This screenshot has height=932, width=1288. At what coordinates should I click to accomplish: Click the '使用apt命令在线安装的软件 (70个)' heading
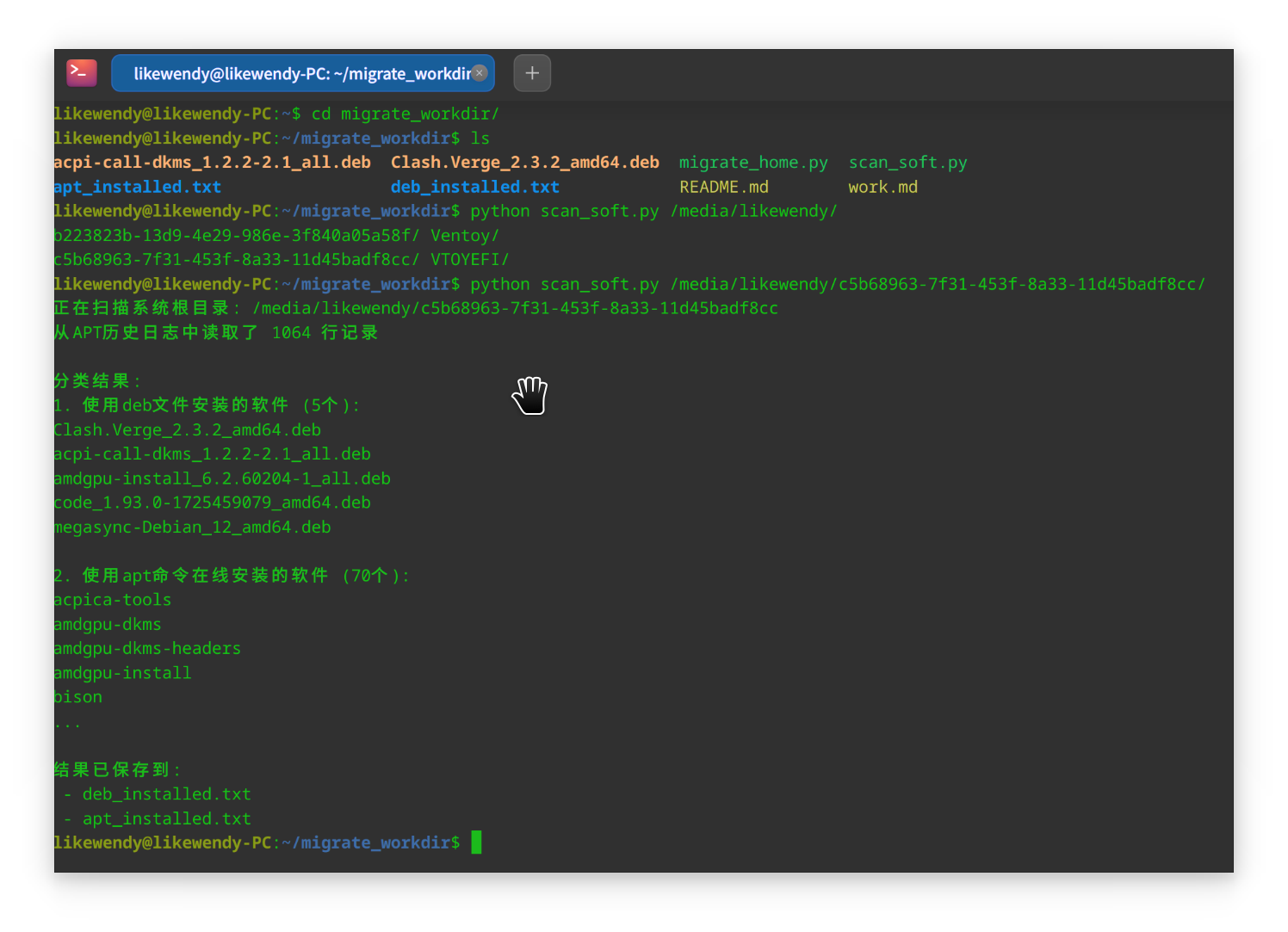click(x=232, y=576)
